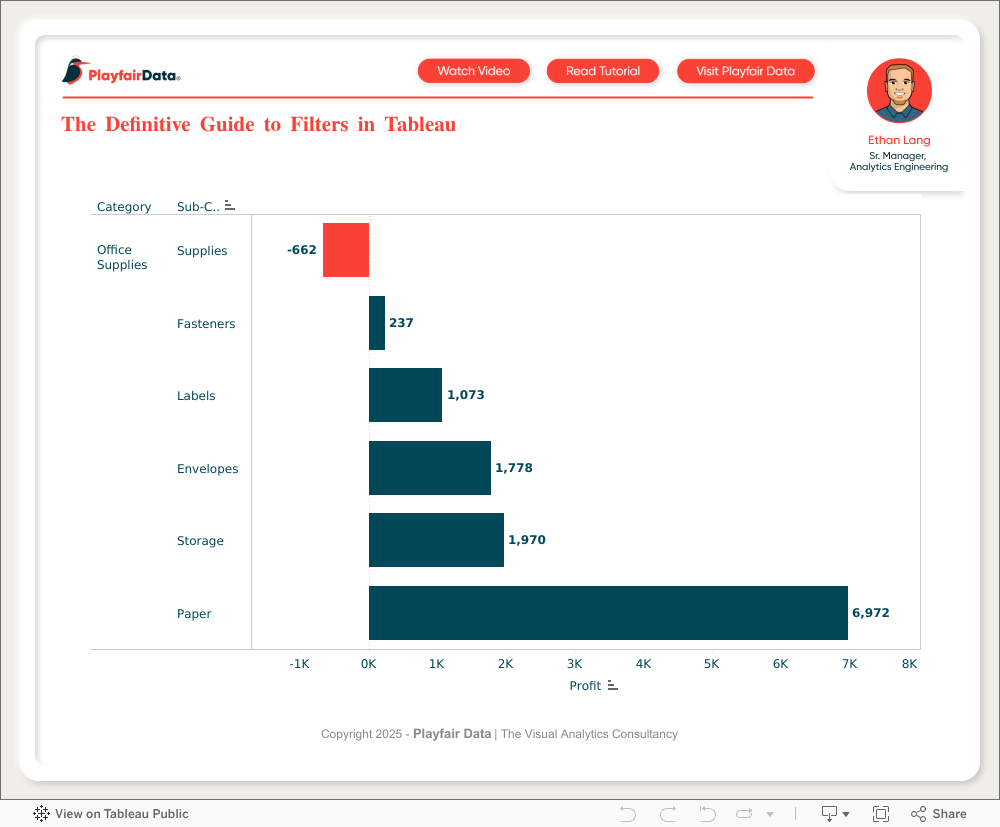
Task: Toggle the Profit axis sort icon
Action: coord(613,685)
